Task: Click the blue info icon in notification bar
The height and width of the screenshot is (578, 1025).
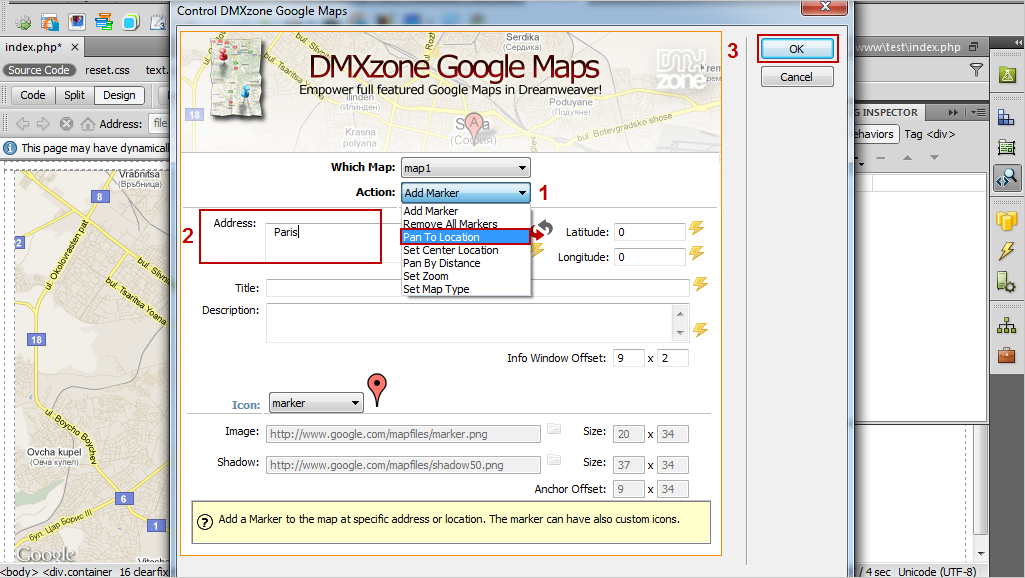Action: coord(10,148)
